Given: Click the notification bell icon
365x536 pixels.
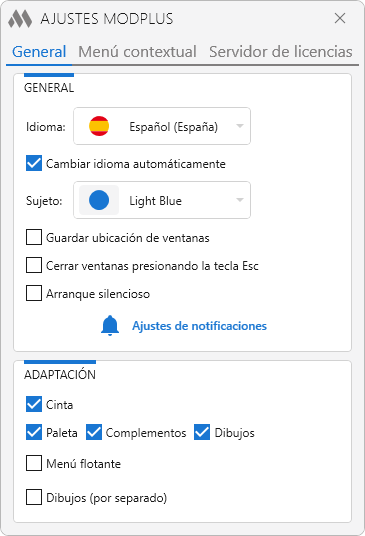Looking at the screenshot, I should click(x=110, y=326).
